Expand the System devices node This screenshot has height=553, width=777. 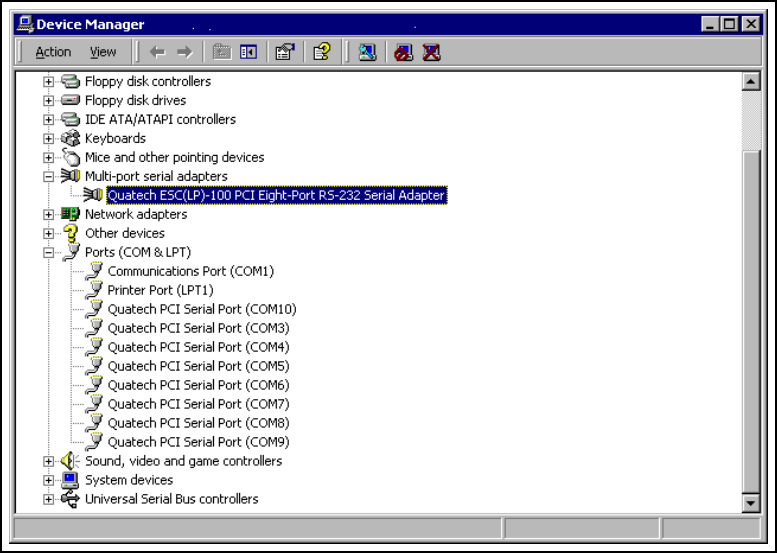[48, 480]
